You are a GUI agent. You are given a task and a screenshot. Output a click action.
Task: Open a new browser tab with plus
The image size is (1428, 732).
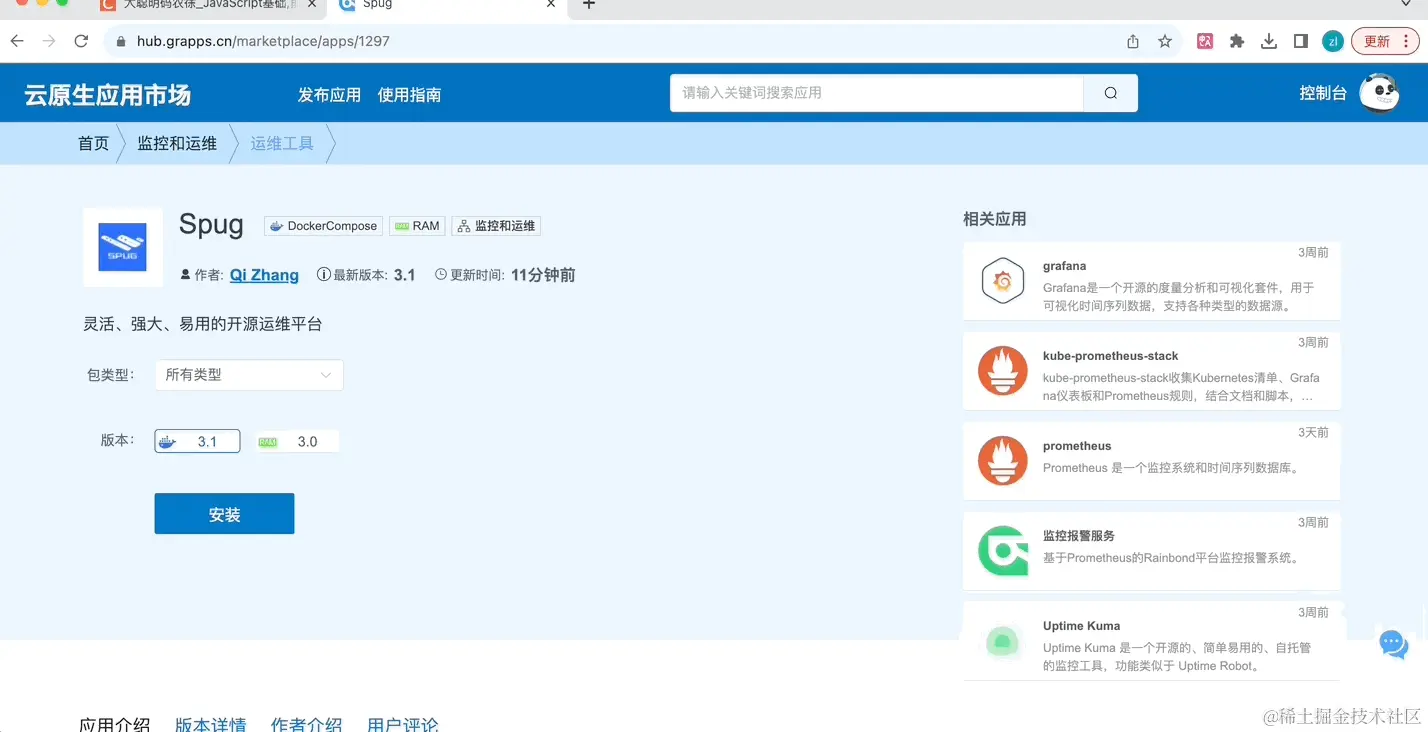pos(589,5)
